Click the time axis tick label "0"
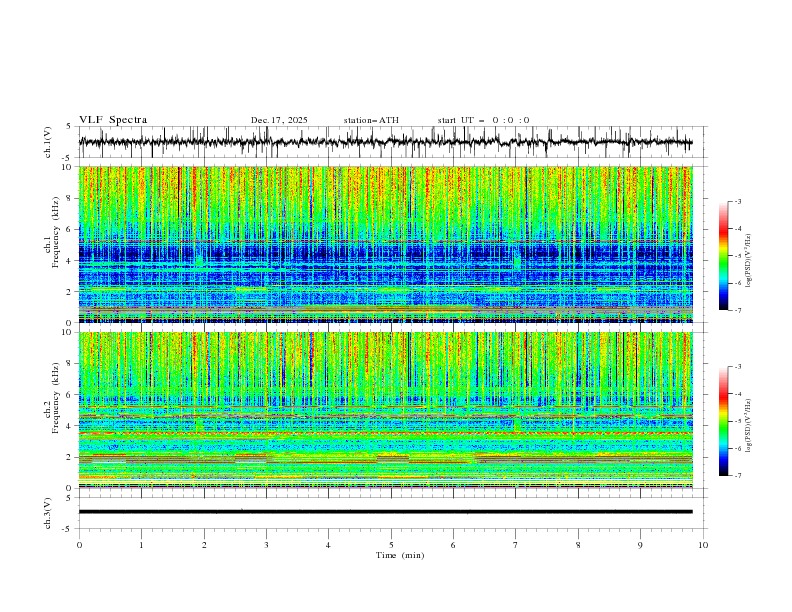792x612 pixels. 79,545
